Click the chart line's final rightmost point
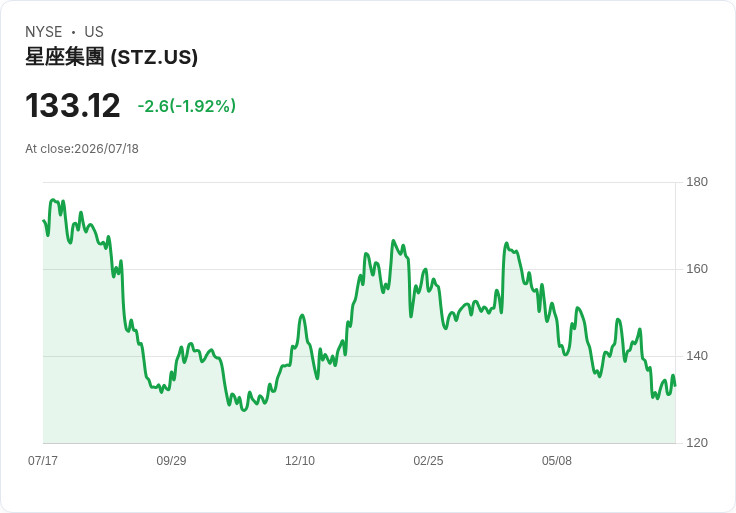This screenshot has height=513, width=736. coord(675,385)
